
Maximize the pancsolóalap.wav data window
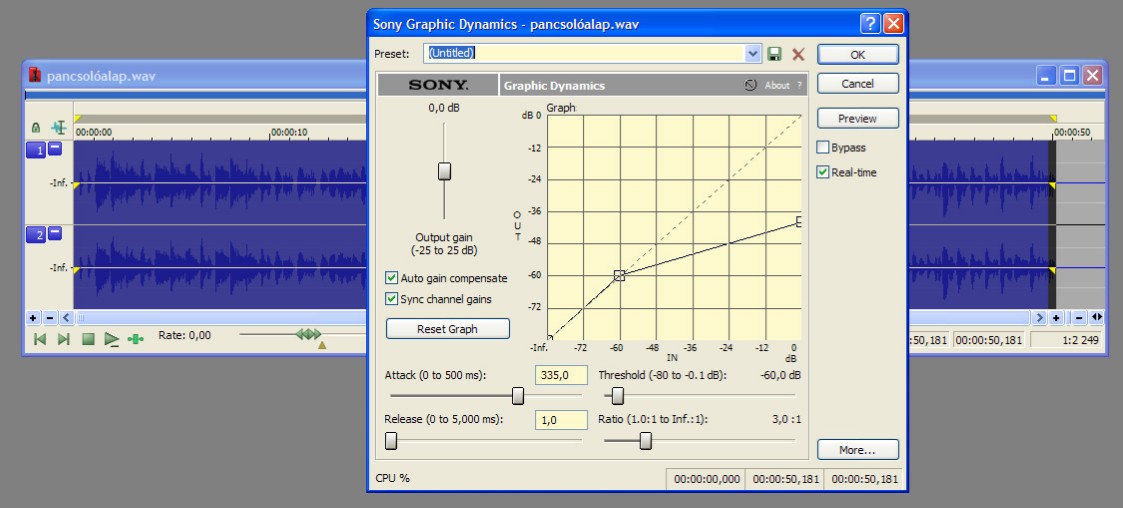click(1069, 75)
